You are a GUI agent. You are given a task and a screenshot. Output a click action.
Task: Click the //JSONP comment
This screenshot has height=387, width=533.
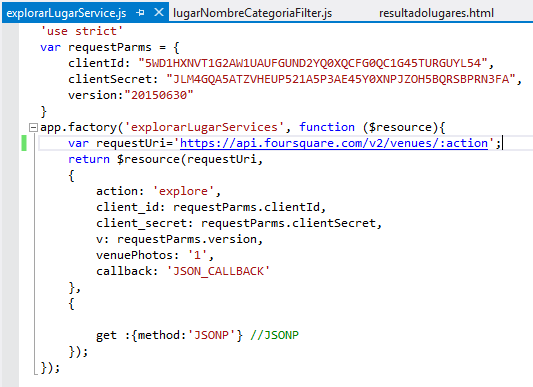274,335
